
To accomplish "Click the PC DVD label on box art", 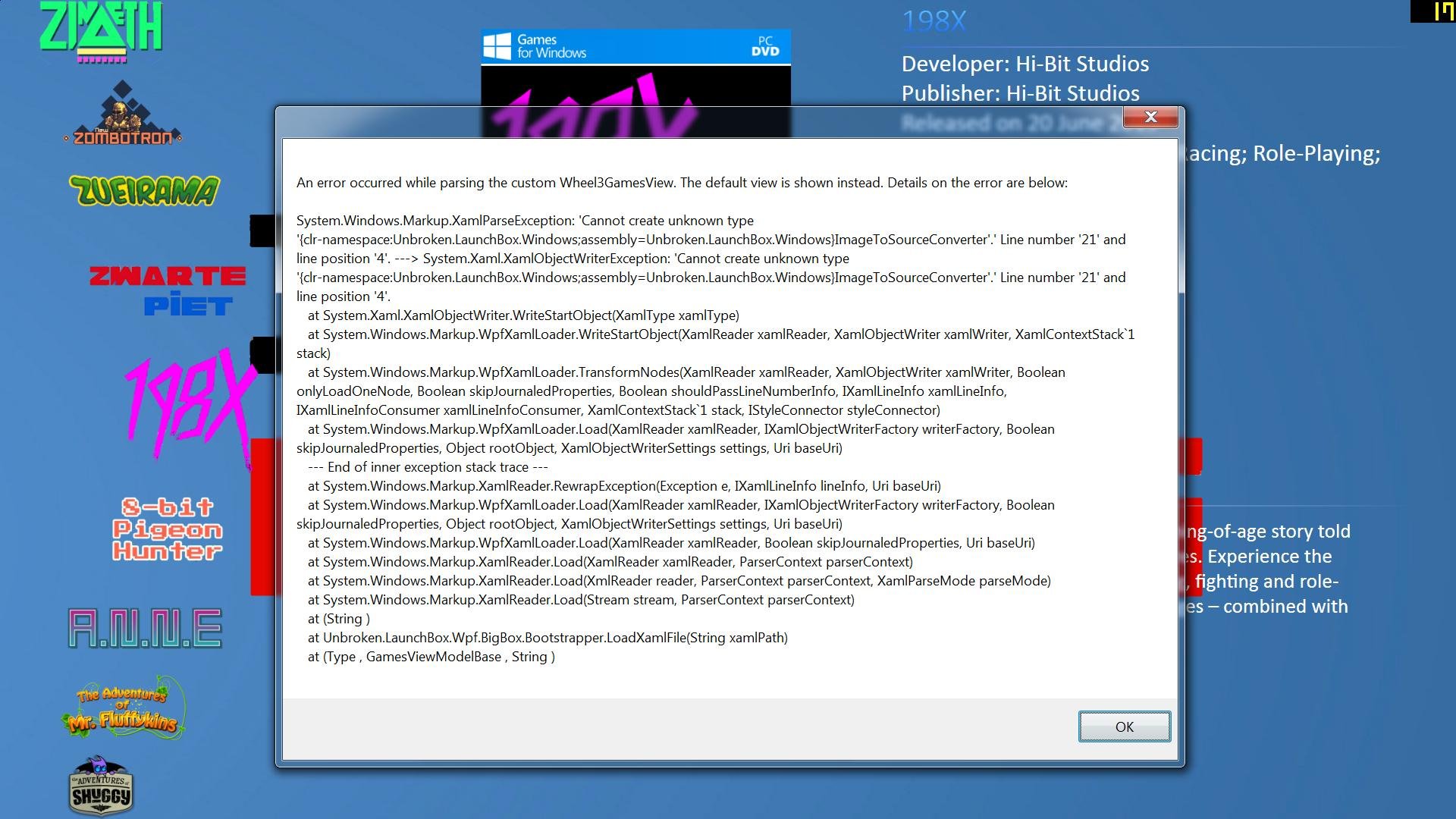I will click(x=765, y=46).
